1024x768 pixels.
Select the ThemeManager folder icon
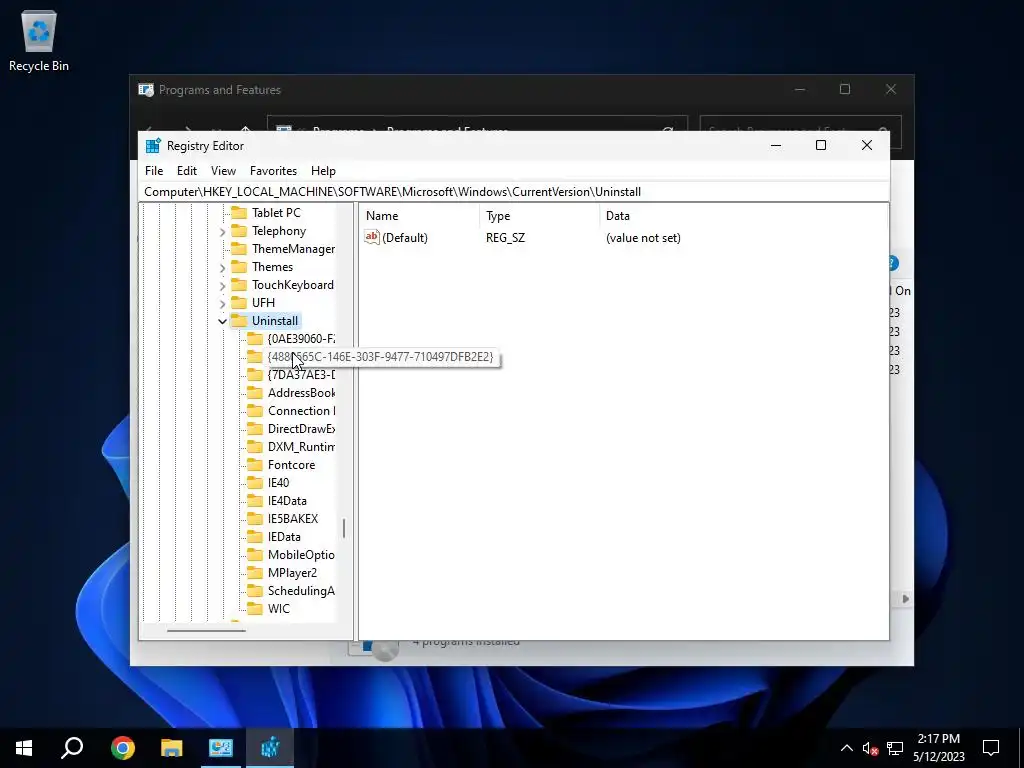[240, 249]
